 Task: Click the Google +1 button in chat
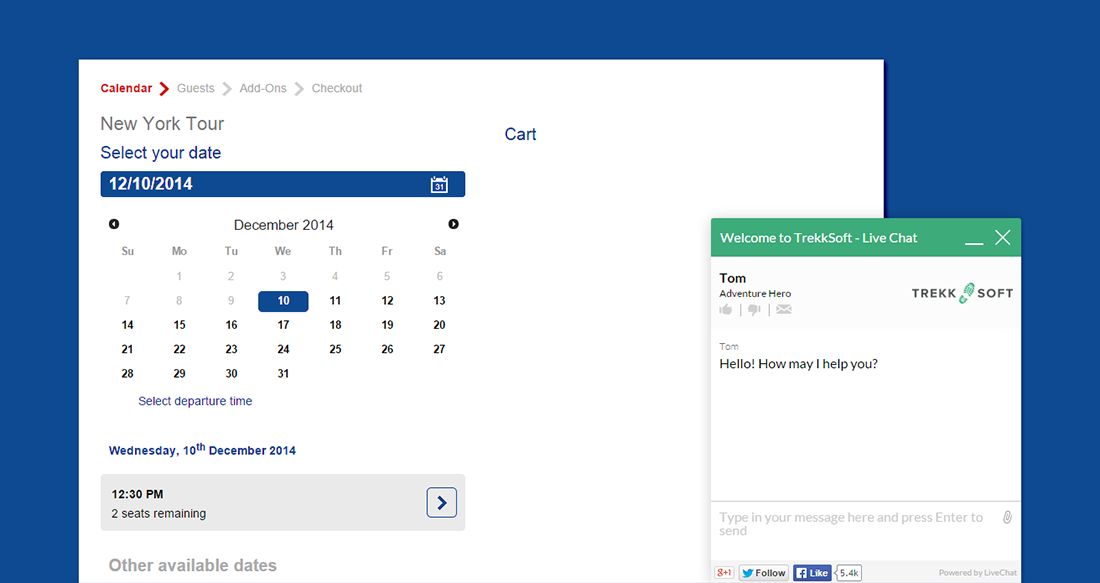(724, 573)
